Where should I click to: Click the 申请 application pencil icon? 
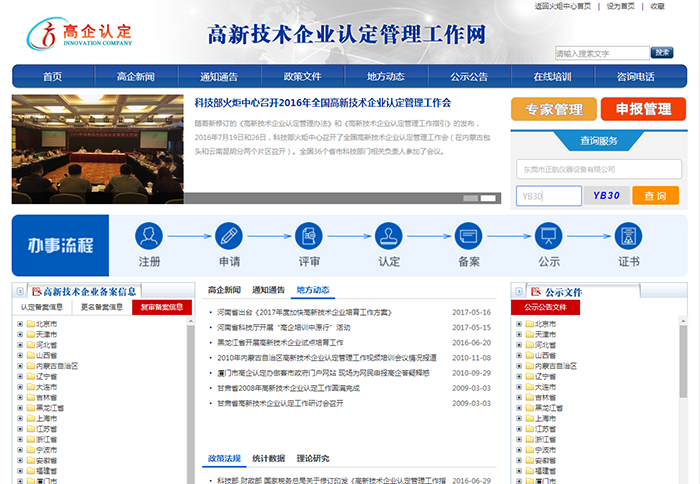point(229,236)
